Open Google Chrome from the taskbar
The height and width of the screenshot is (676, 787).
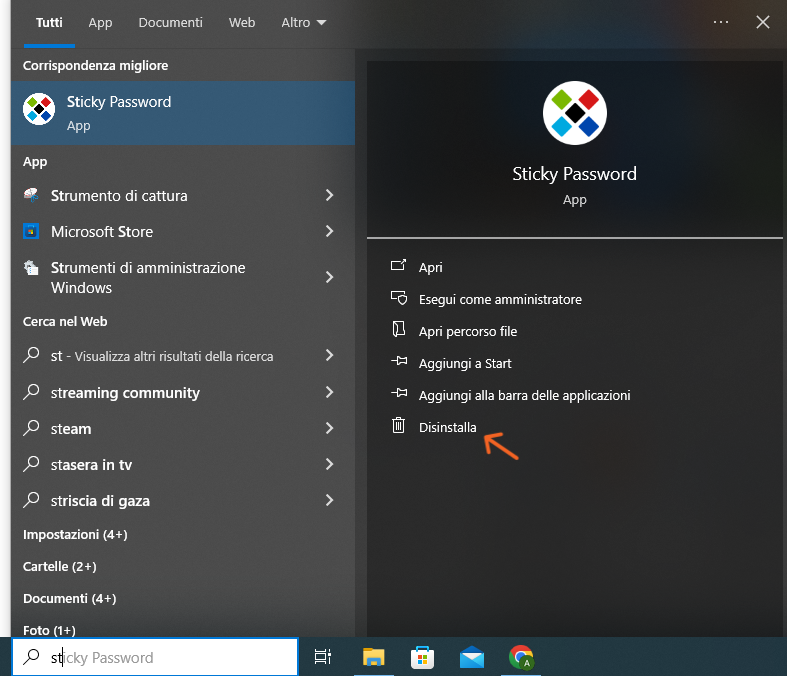pos(521,657)
